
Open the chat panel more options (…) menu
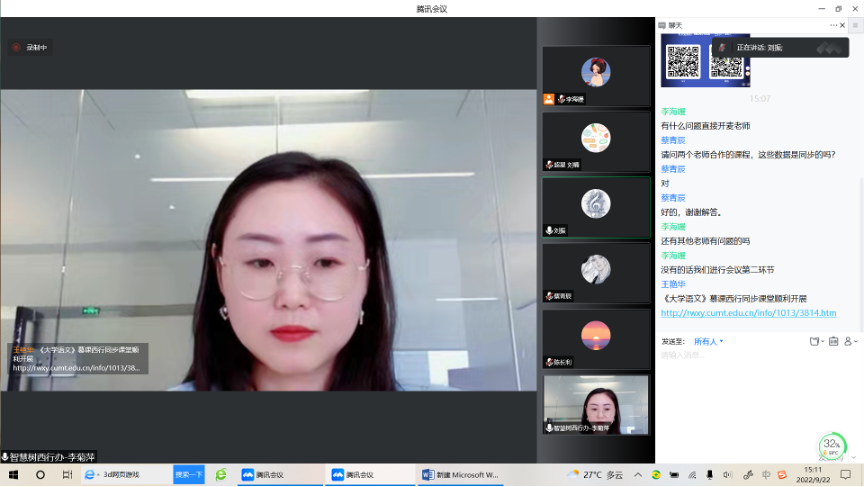click(834, 25)
